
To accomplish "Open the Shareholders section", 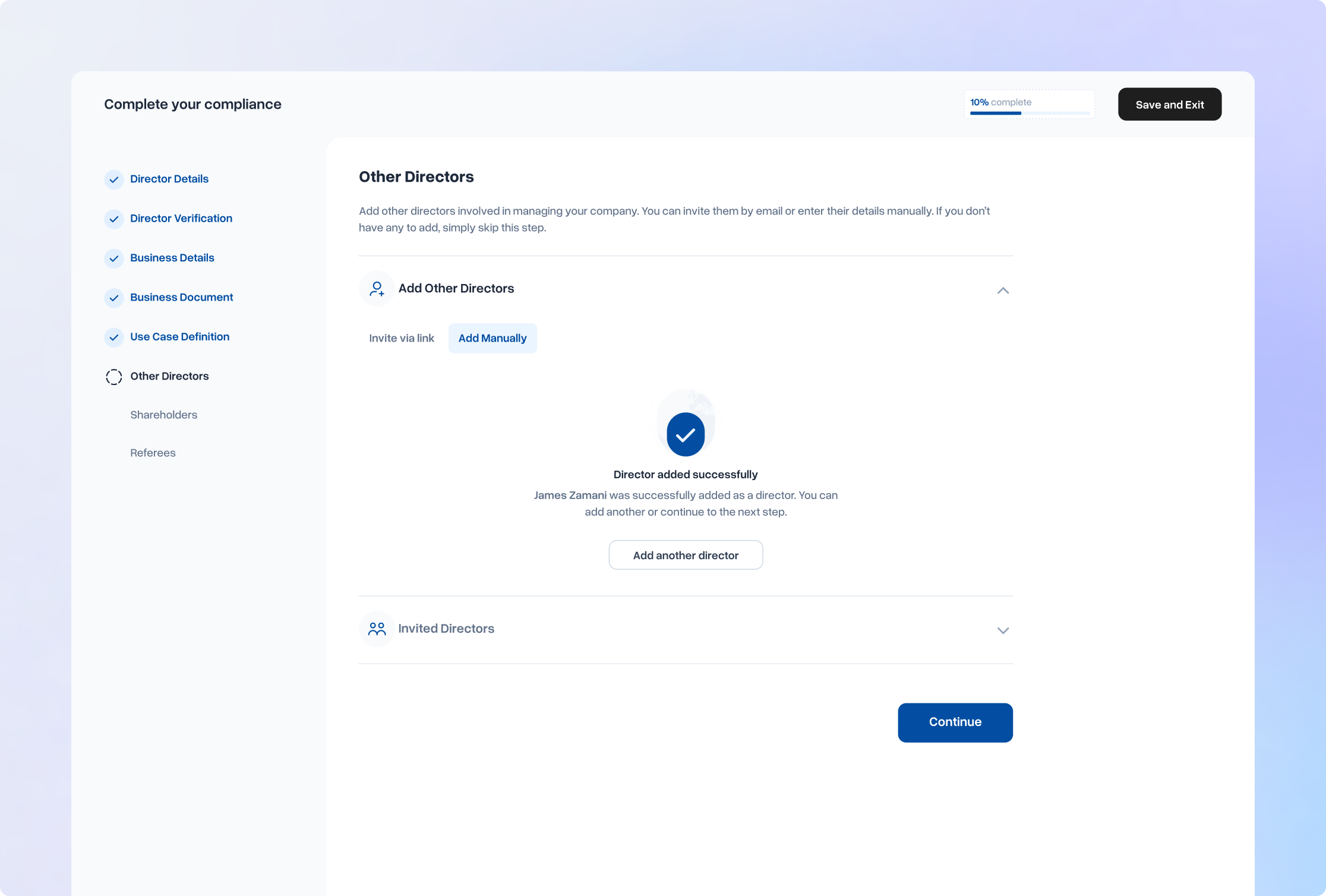I will click(x=163, y=415).
